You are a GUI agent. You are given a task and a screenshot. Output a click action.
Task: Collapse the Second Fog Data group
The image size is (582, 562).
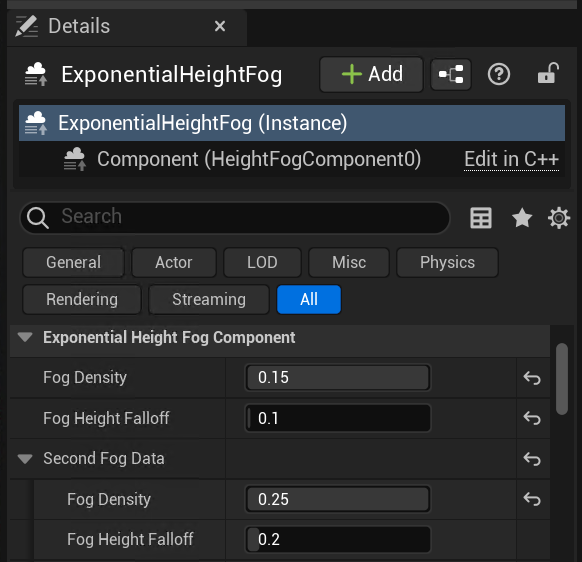(25, 459)
